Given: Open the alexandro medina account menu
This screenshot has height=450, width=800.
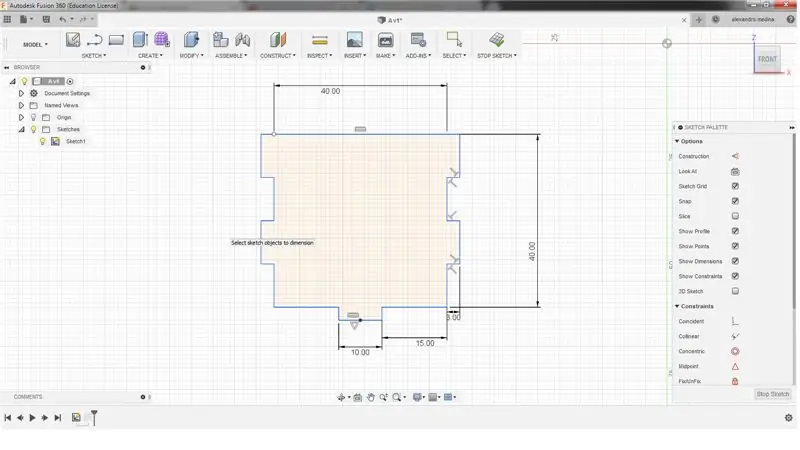Looking at the screenshot, I should pos(753,19).
